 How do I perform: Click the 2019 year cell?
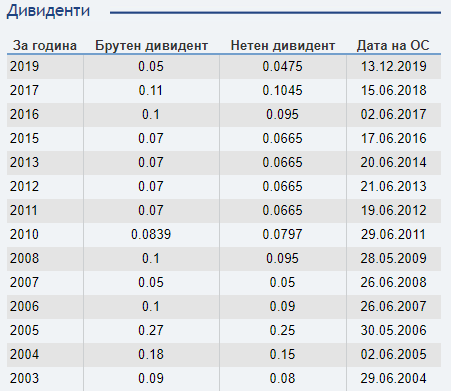click(x=24, y=66)
